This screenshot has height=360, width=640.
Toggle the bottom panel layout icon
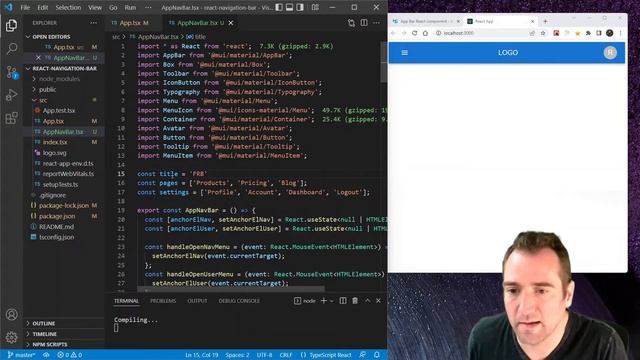[289, 7]
